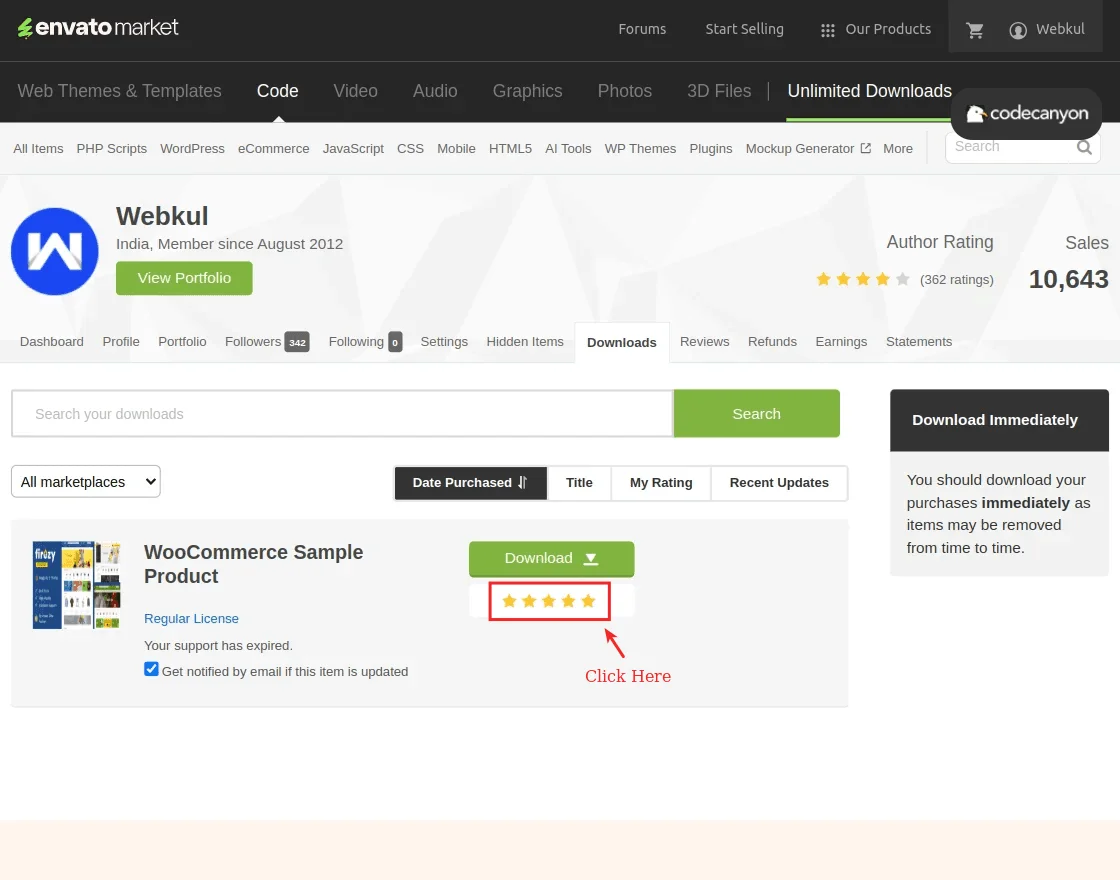
Task: Open the Our Products grid icon
Action: [828, 29]
